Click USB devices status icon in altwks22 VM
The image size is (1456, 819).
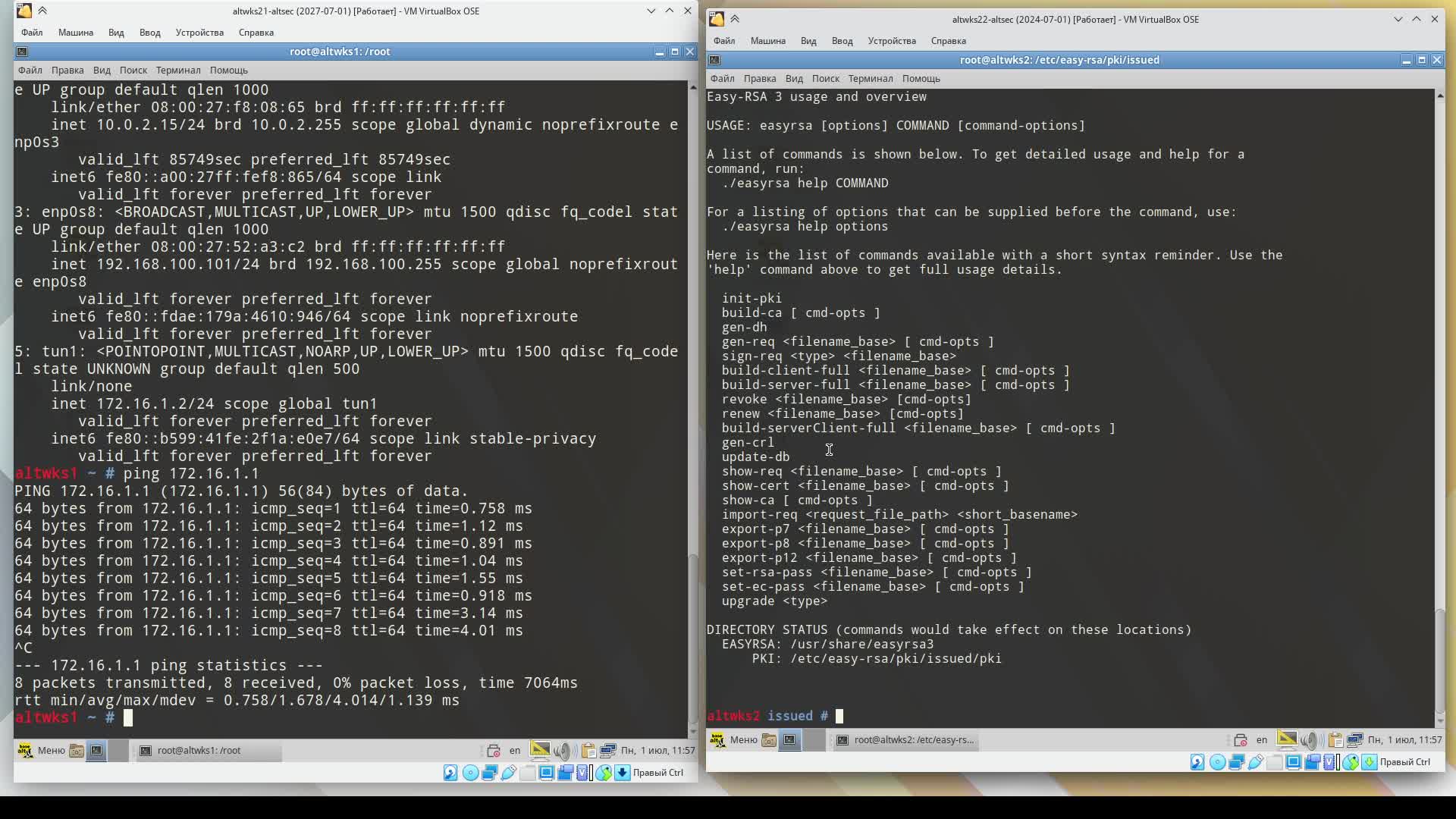point(1256,762)
